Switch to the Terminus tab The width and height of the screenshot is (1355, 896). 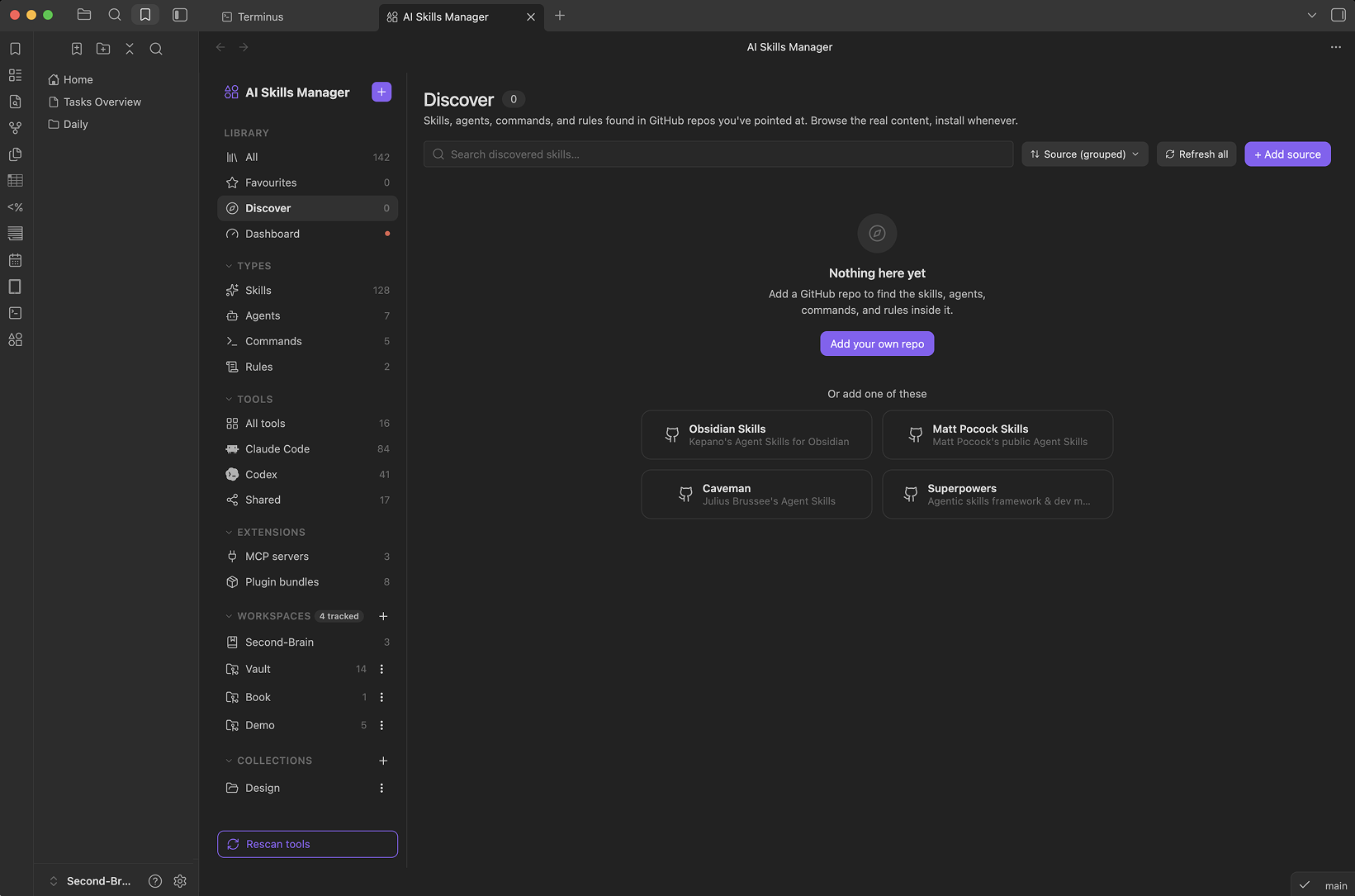(x=295, y=17)
